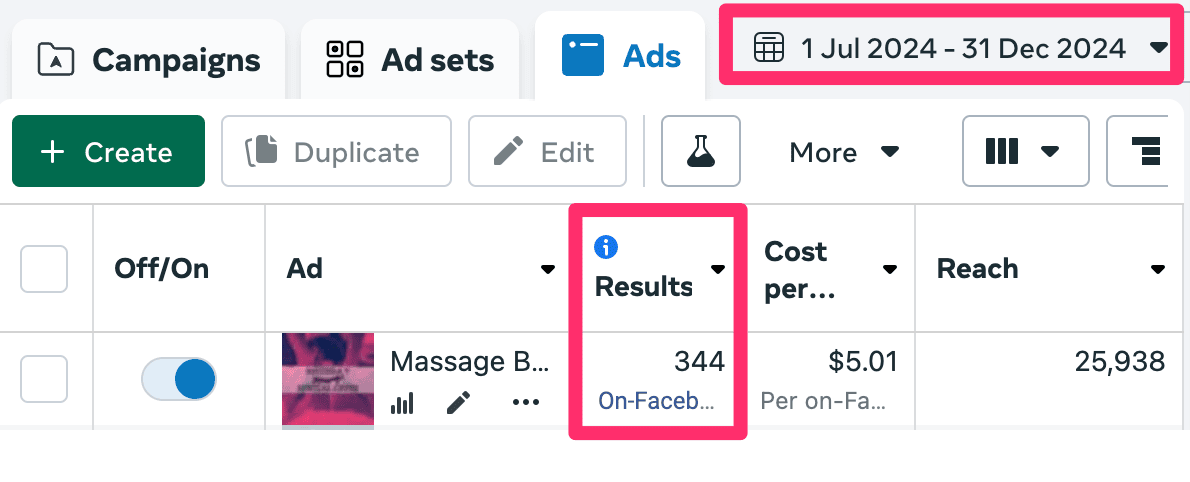Click the Results info icon

(x=604, y=247)
